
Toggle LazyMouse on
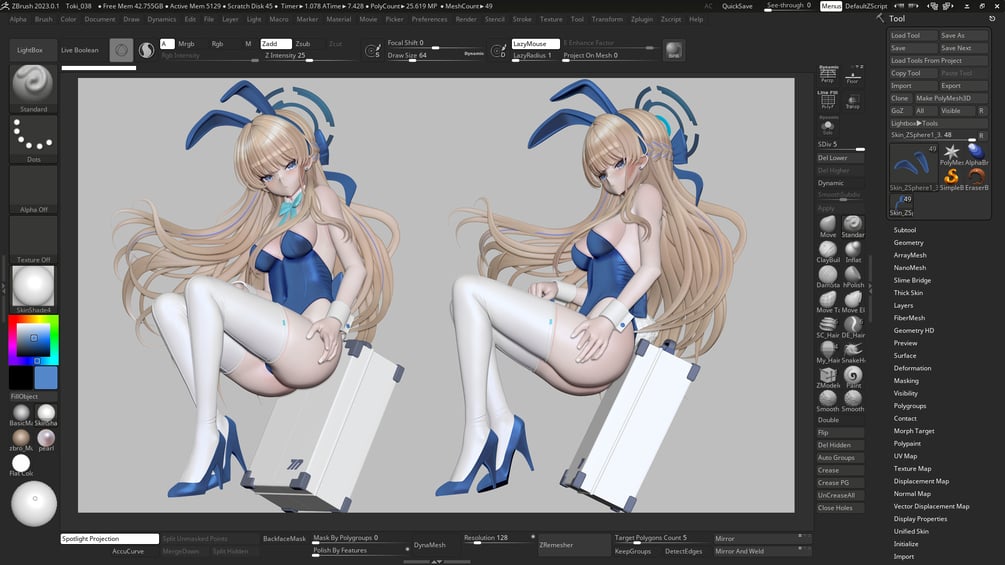point(536,44)
